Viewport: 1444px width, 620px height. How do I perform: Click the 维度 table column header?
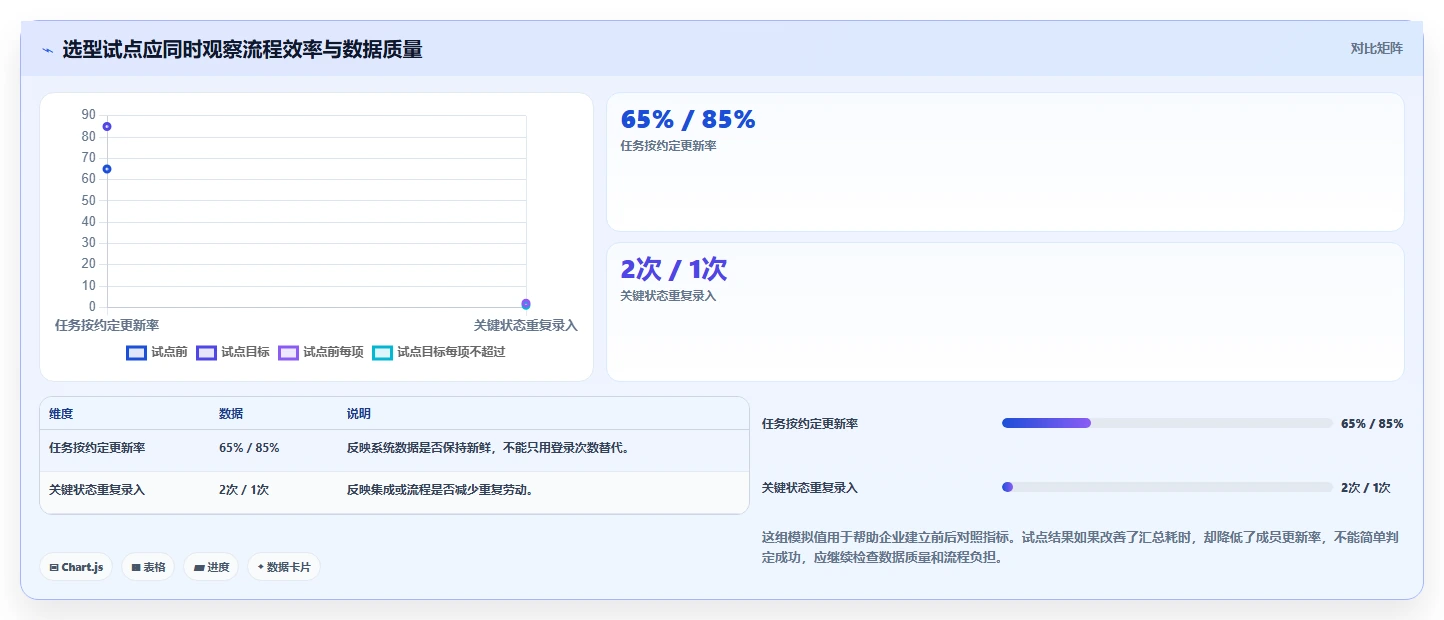tap(61, 414)
